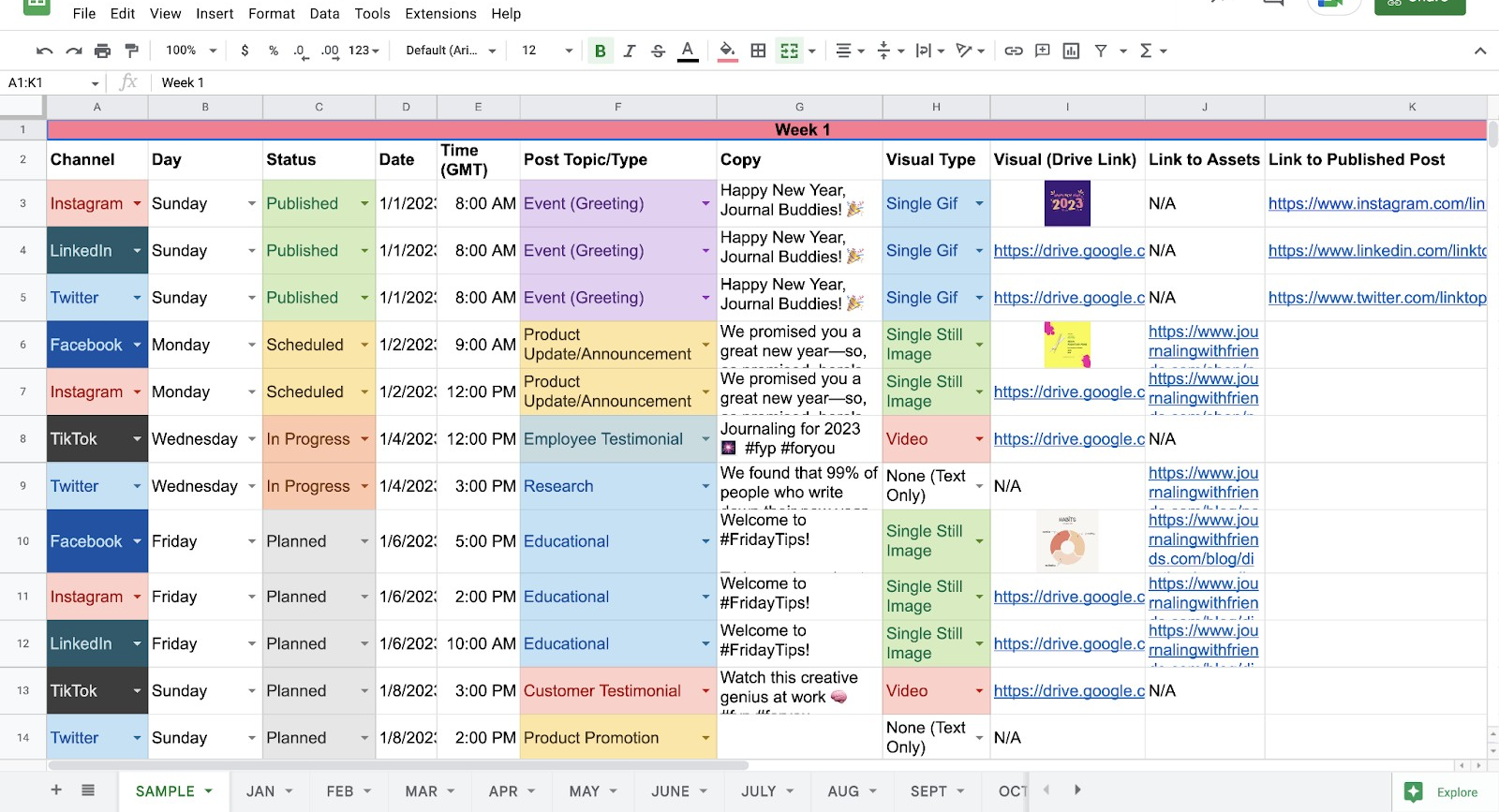Screen dimensions: 1499x812
Task: Click the Redo icon
Action: tap(74, 51)
